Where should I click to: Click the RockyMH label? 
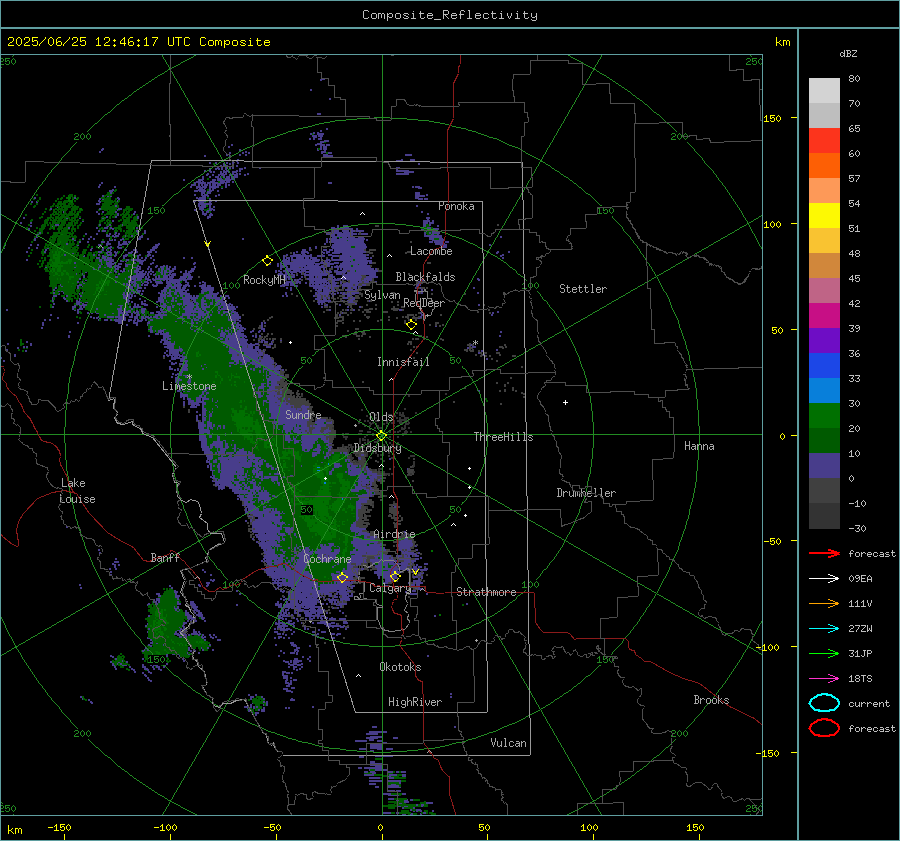pos(264,280)
